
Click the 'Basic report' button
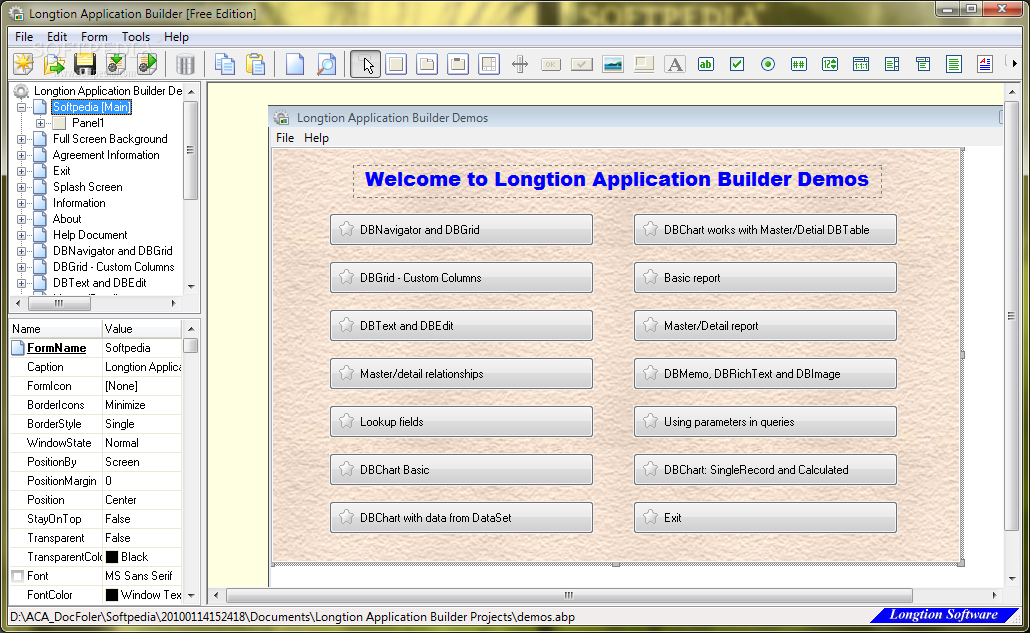765,278
